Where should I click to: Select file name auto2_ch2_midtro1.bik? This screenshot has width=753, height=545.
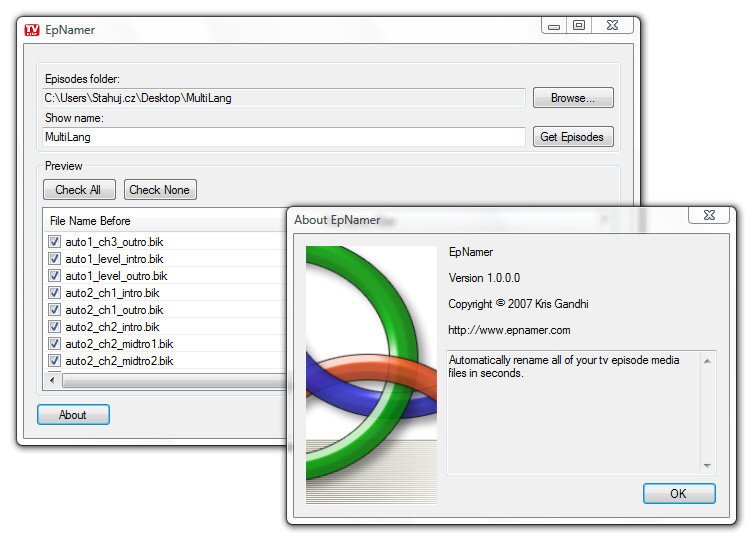[x=119, y=344]
